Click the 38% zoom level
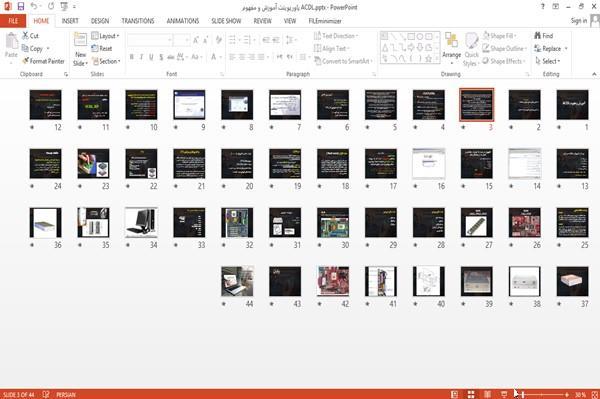Image resolution: width=600 pixels, height=399 pixels. pyautogui.click(x=580, y=394)
